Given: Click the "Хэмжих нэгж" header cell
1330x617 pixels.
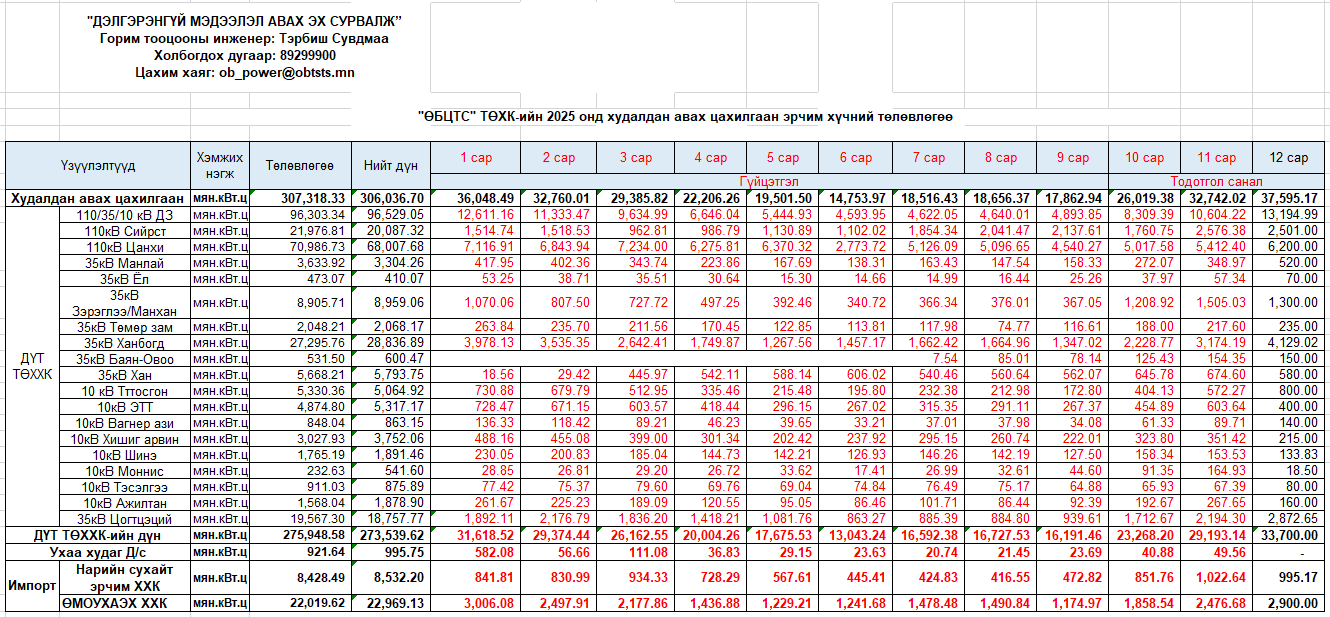Looking at the screenshot, I should tap(219, 165).
